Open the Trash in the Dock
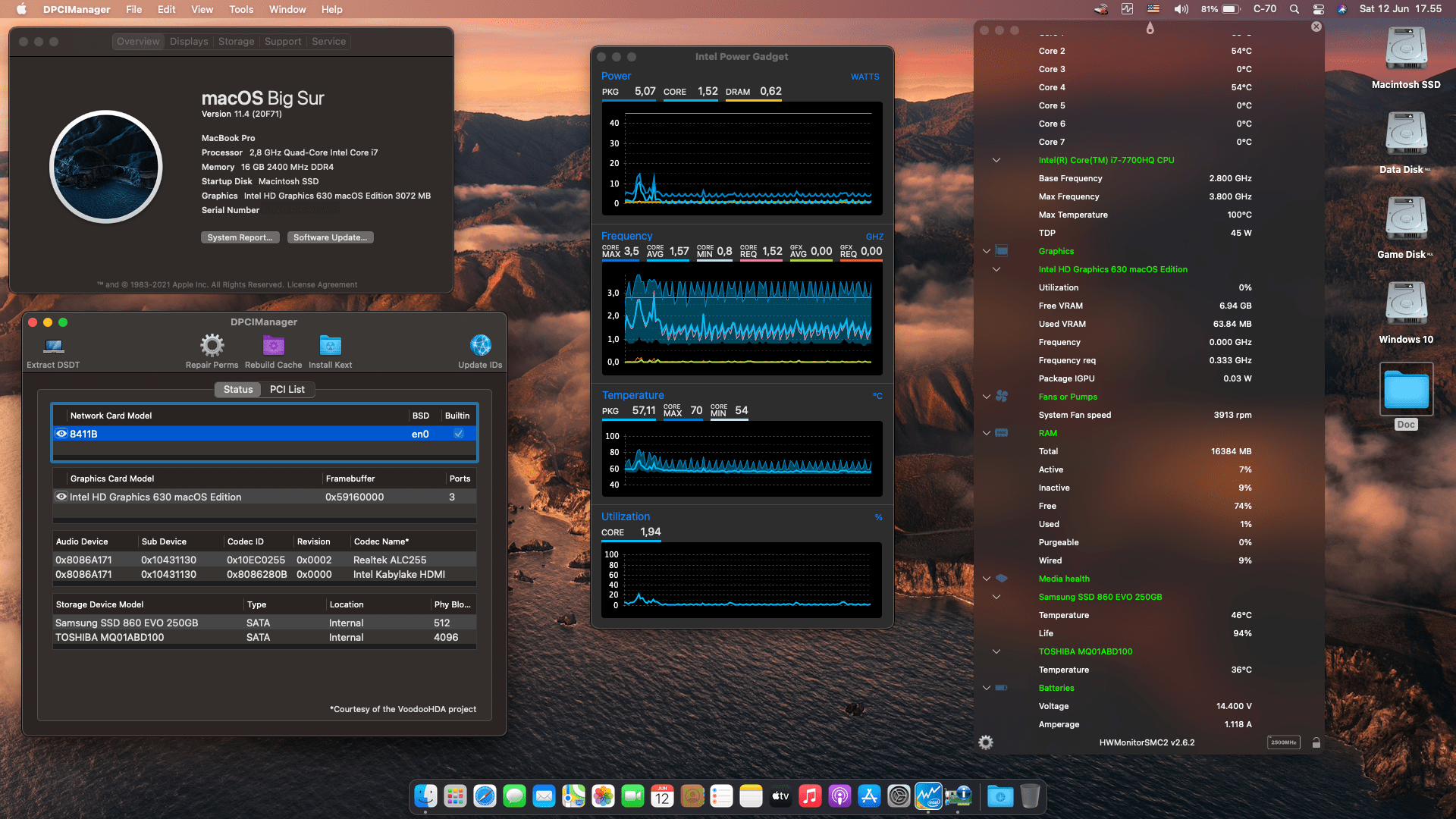 (1030, 796)
